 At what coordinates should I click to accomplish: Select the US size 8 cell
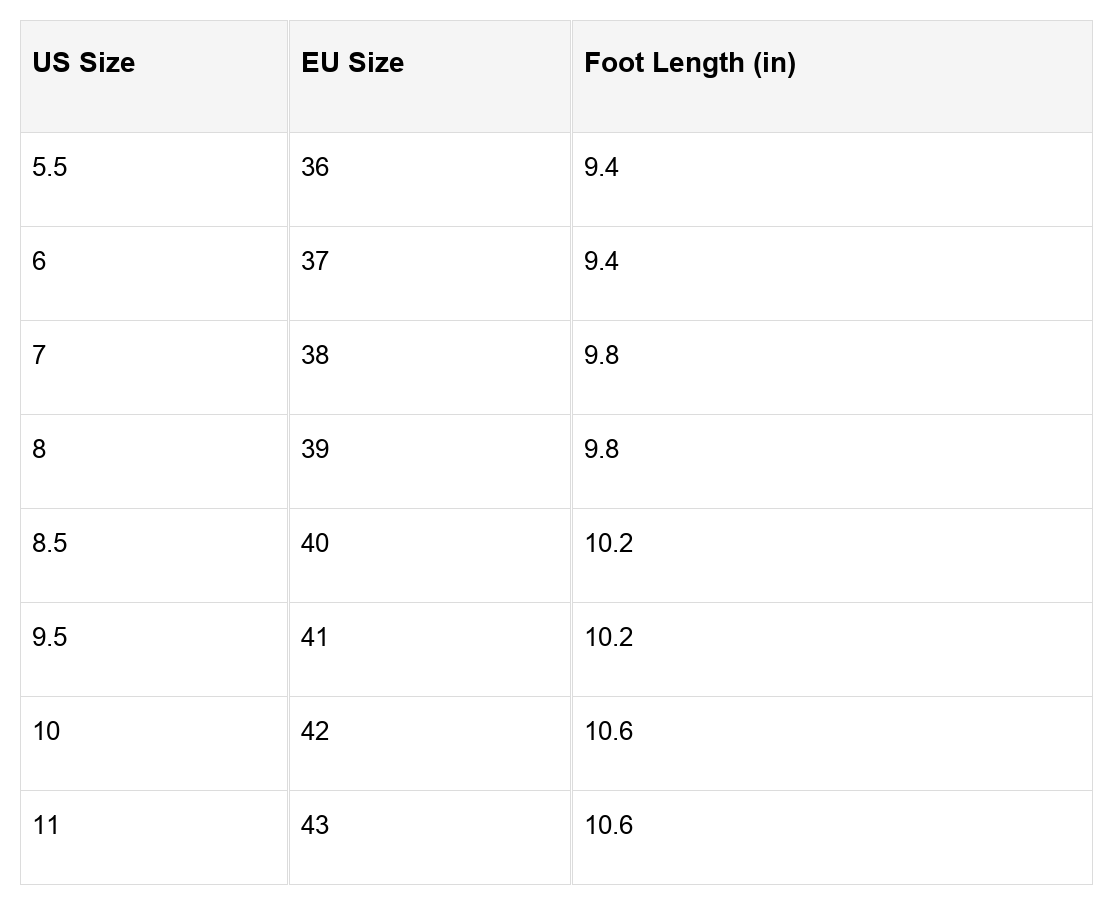tap(154, 462)
